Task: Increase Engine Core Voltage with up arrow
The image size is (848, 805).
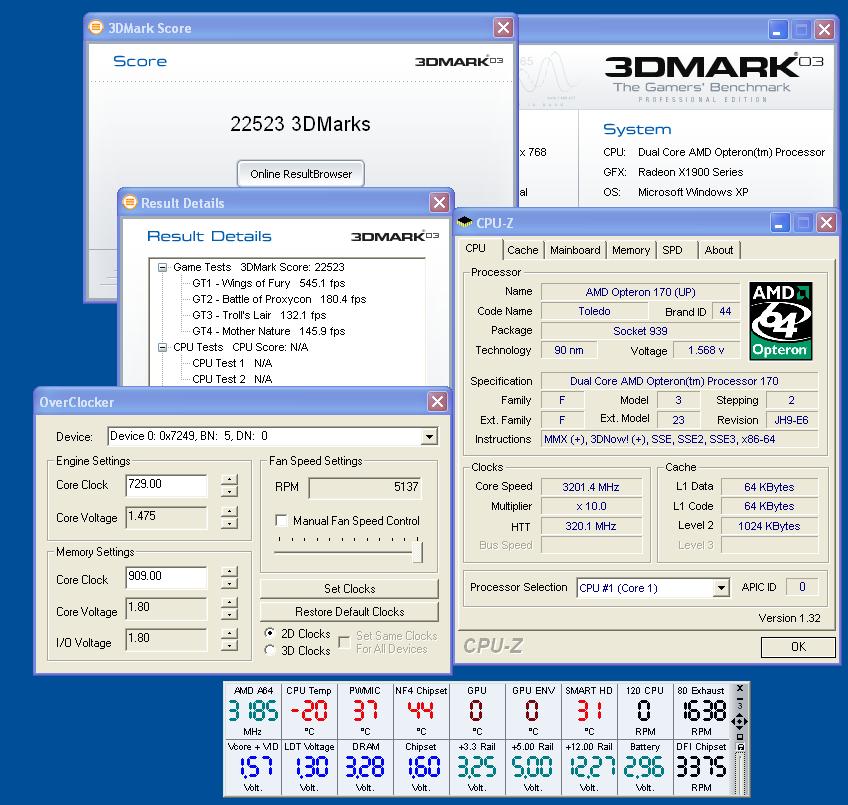Action: tap(229, 511)
